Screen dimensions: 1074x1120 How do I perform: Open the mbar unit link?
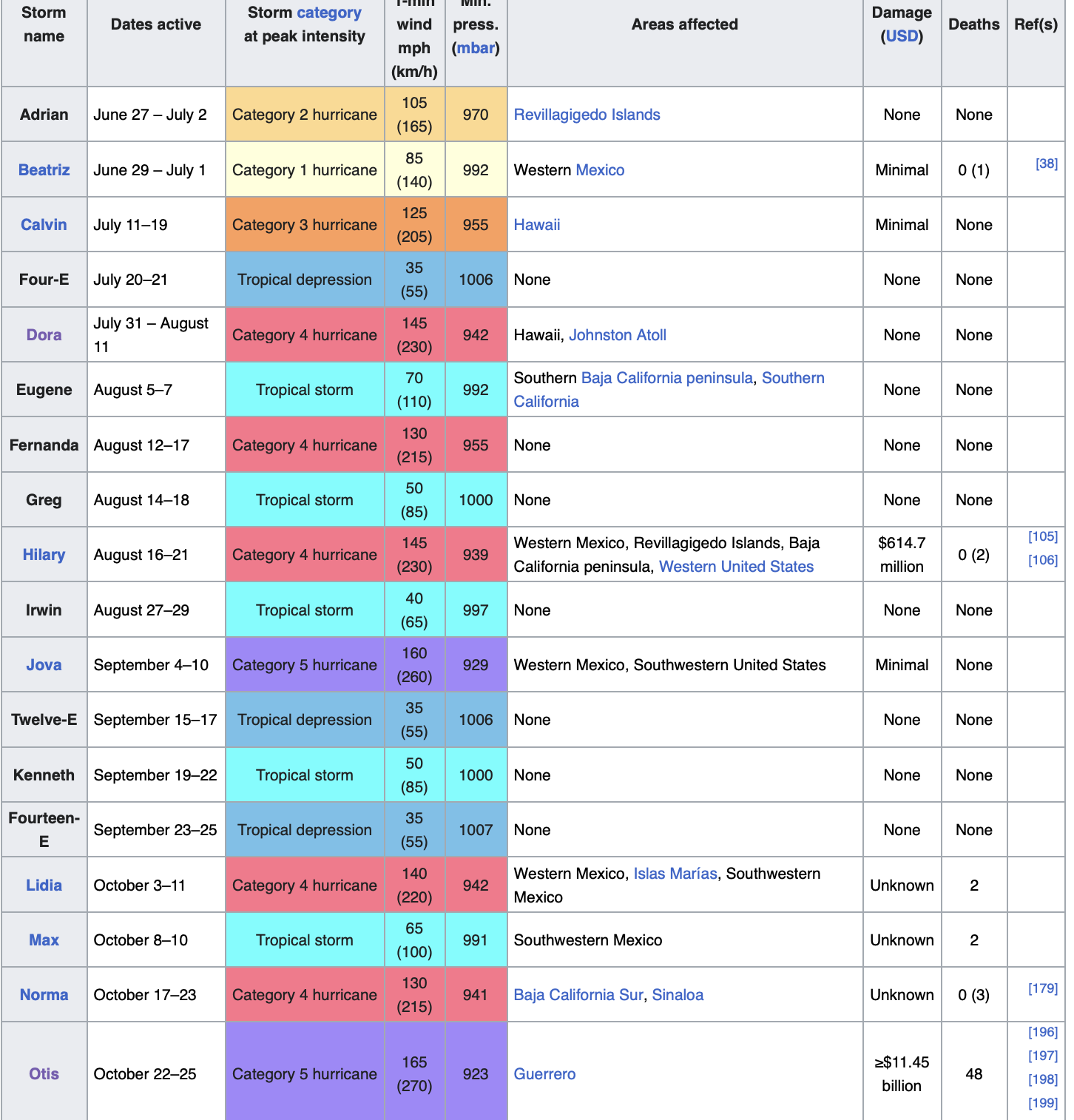[x=476, y=48]
